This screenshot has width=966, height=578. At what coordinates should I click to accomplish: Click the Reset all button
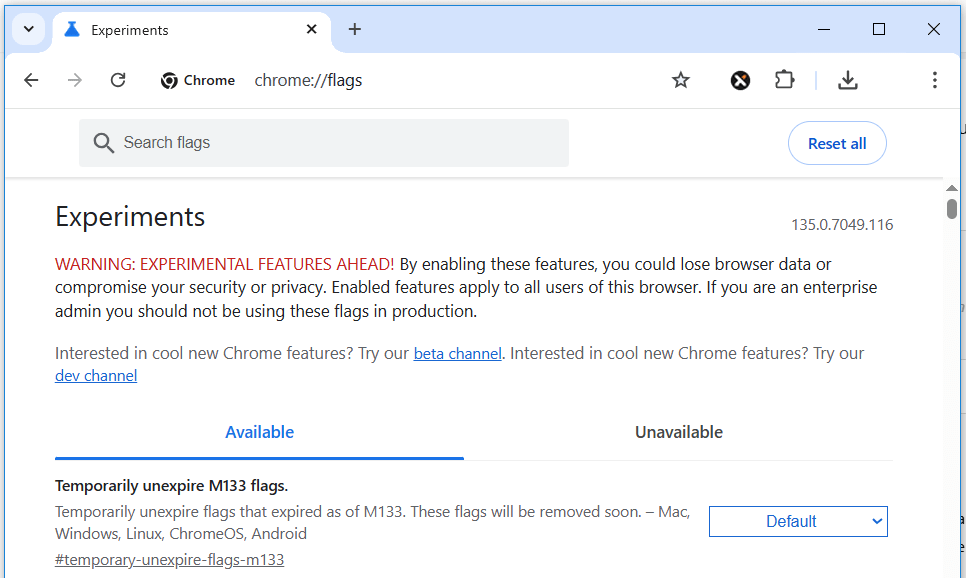point(837,143)
